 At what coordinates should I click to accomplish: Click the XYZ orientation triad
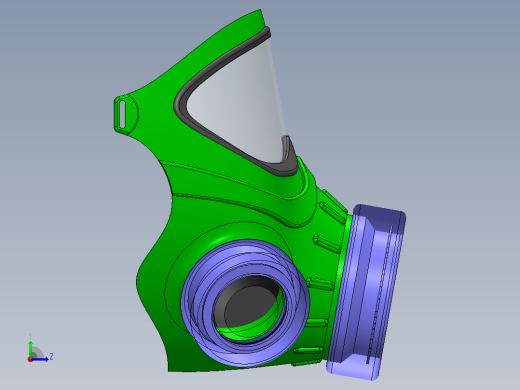coord(39,348)
